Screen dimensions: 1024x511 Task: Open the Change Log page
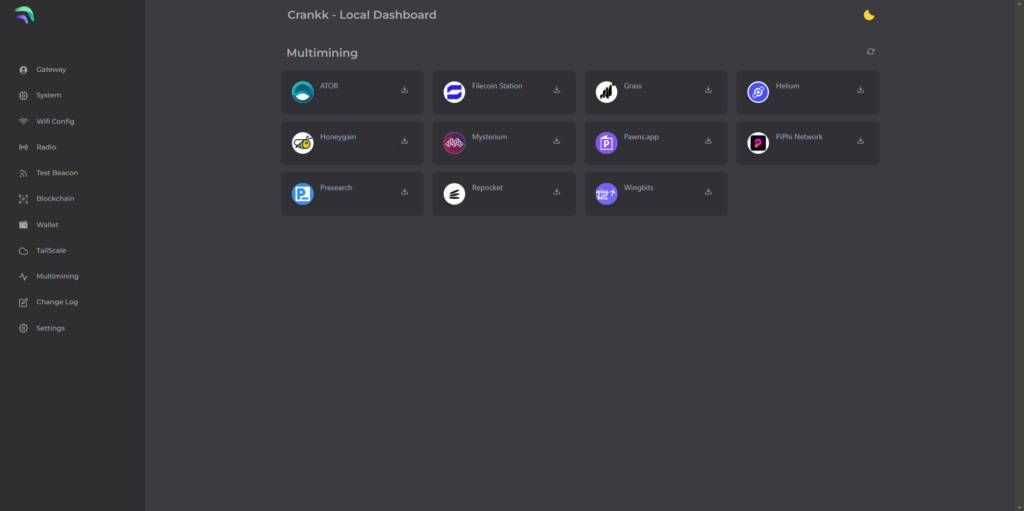(57, 302)
